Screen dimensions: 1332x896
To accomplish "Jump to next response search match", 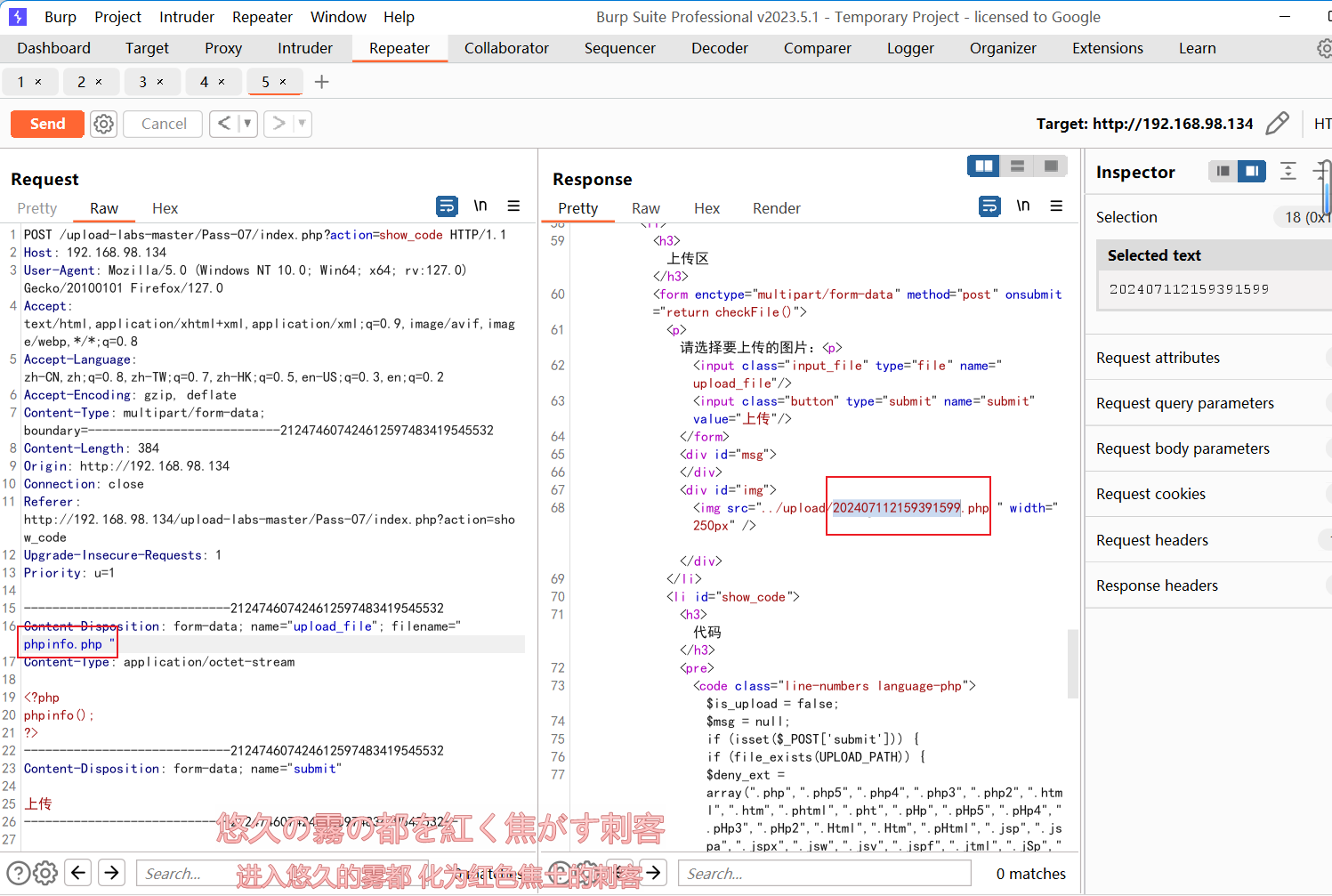I will tap(654, 873).
